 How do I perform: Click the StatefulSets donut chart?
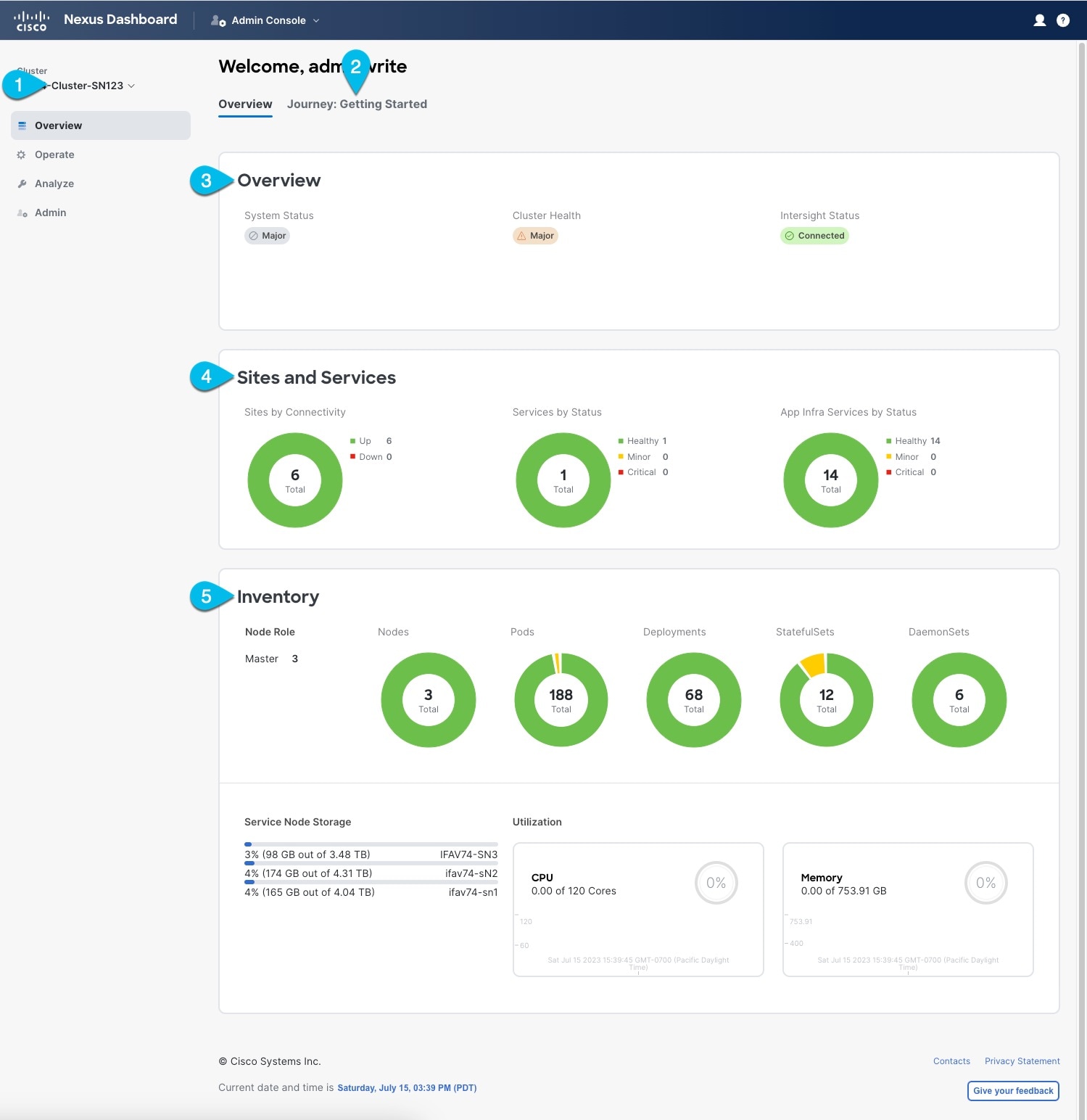point(827,700)
